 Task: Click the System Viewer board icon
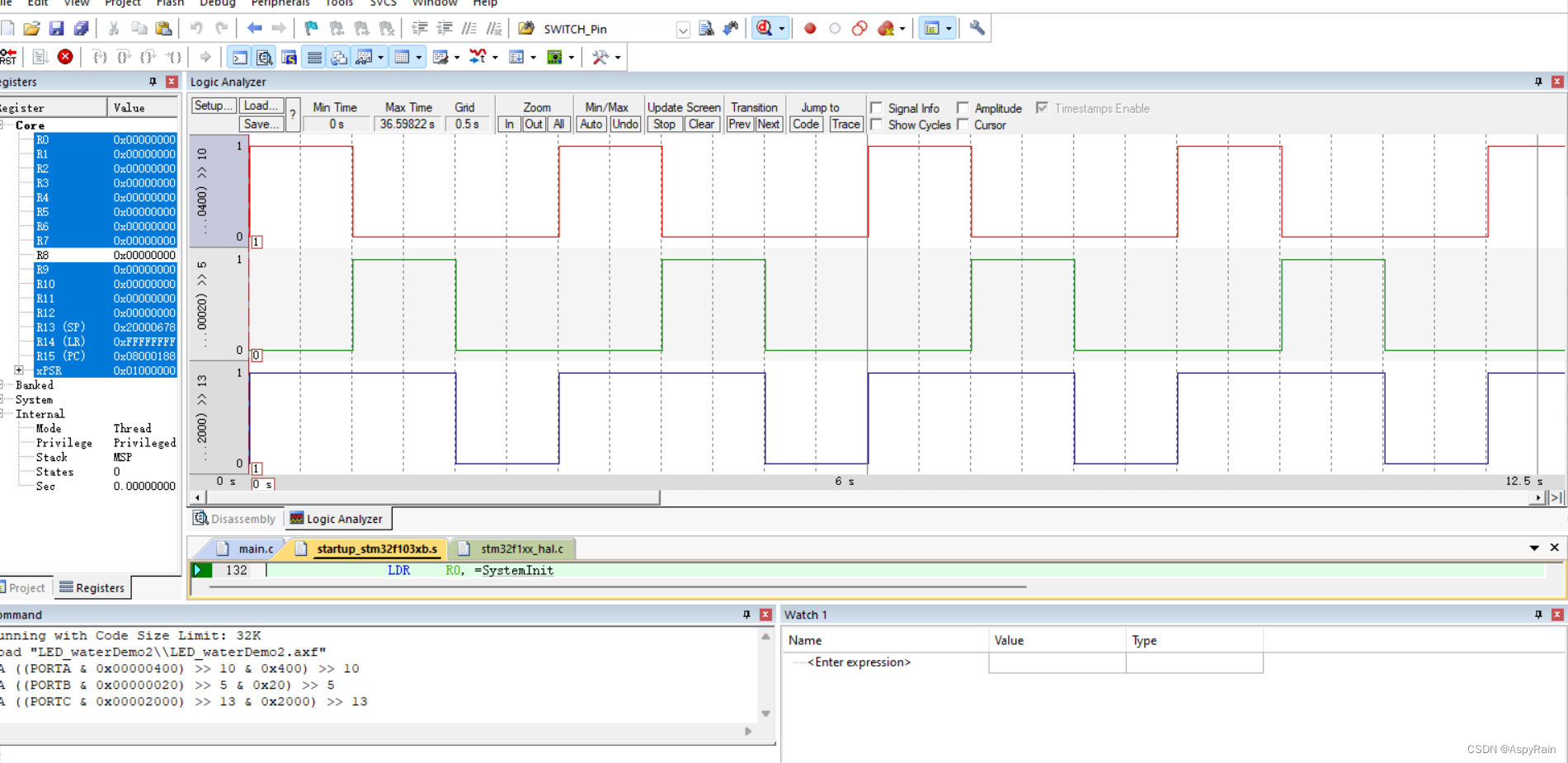click(555, 57)
